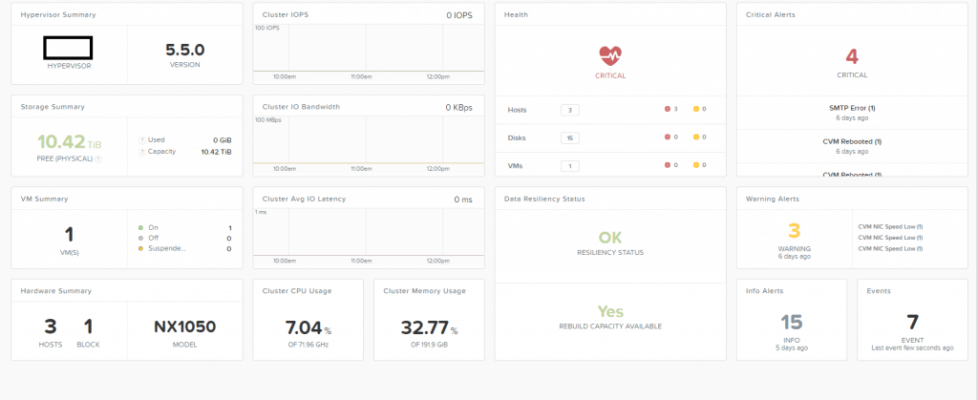This screenshot has width=978, height=400.
Task: Click the 3 HOSTS hardware count
Action: [x=51, y=326]
